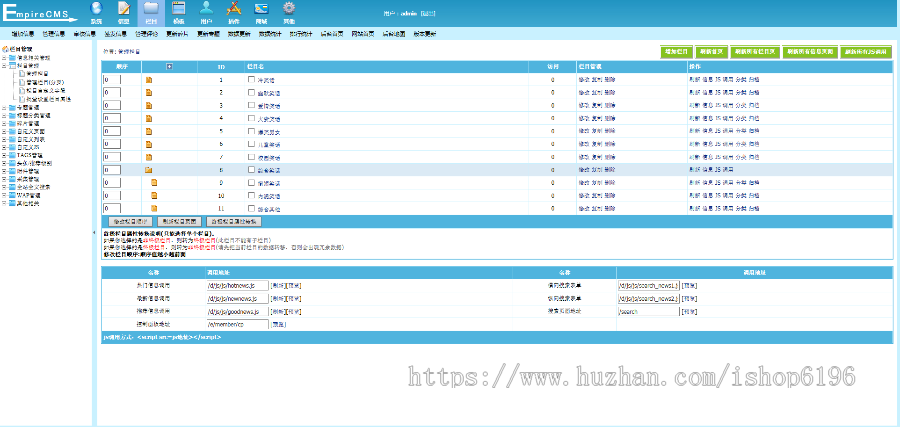
Task: Expand the WAP管理 tree node
Action: tap(4, 195)
